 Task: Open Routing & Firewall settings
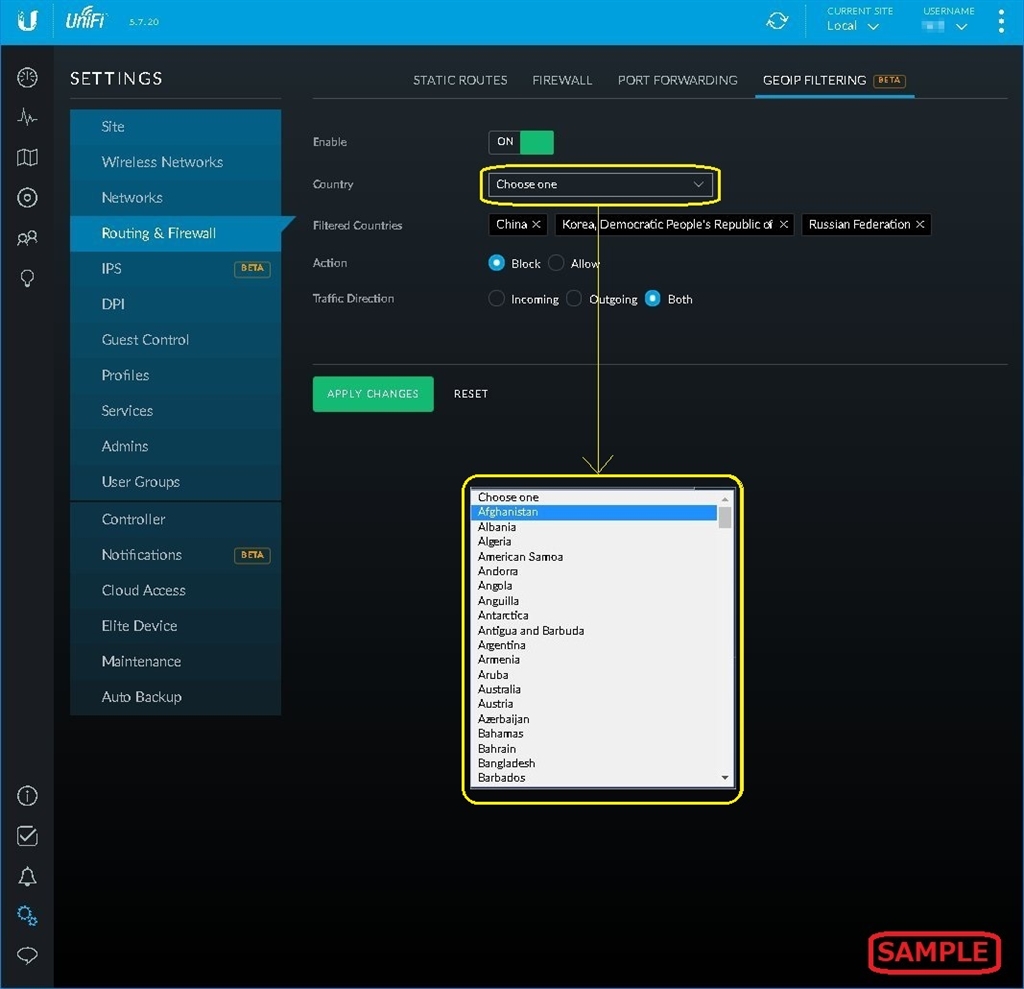point(175,233)
